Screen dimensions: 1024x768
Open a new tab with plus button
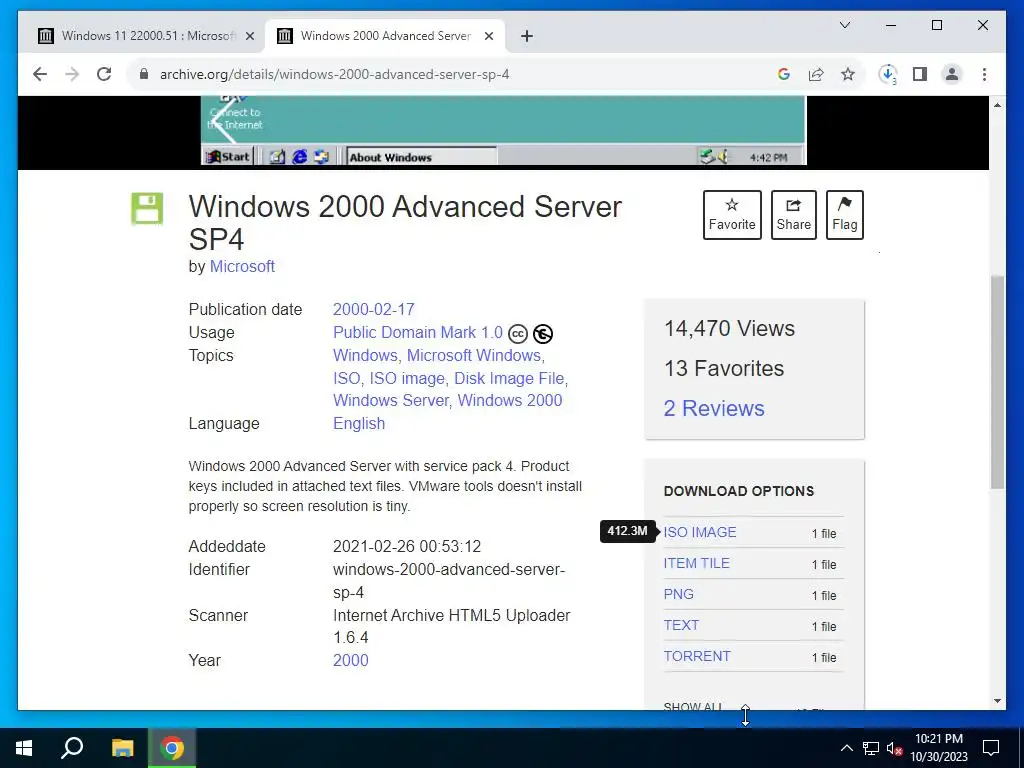(x=527, y=36)
